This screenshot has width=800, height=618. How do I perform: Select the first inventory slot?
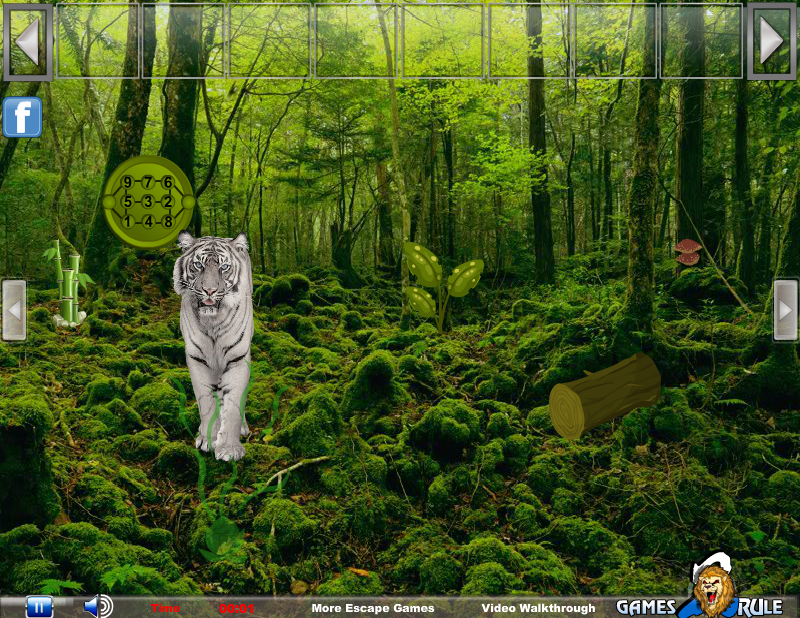click(x=97, y=40)
